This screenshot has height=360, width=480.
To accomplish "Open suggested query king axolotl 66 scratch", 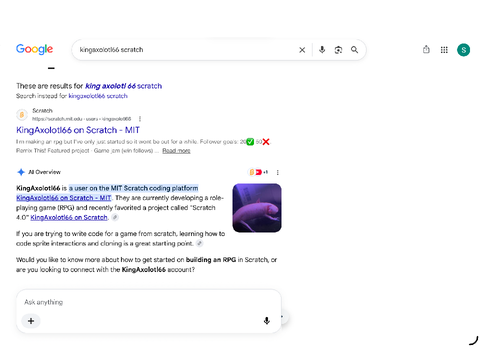I will 123,86.
